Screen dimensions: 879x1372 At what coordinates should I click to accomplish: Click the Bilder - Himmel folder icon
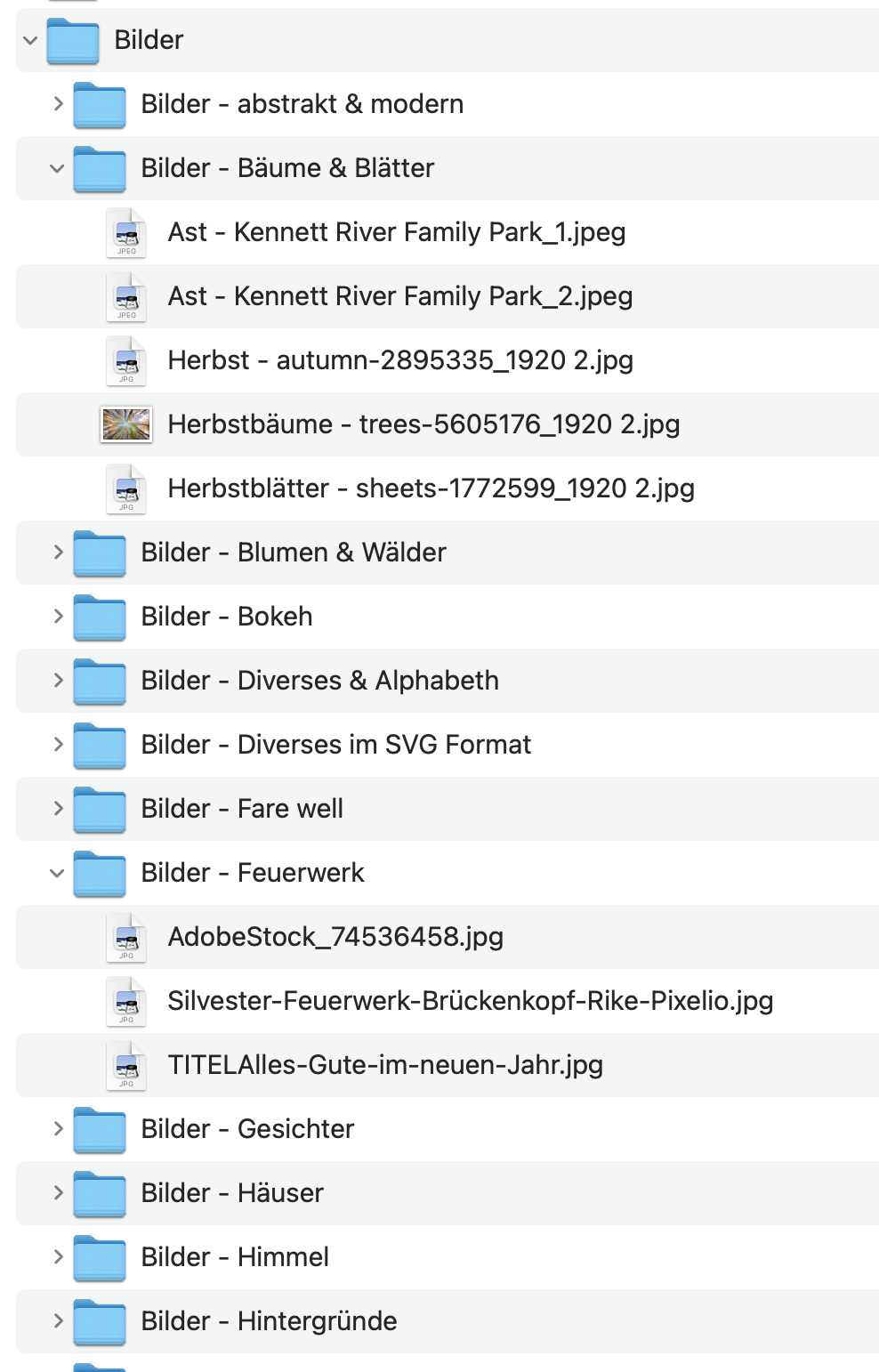coord(99,1257)
